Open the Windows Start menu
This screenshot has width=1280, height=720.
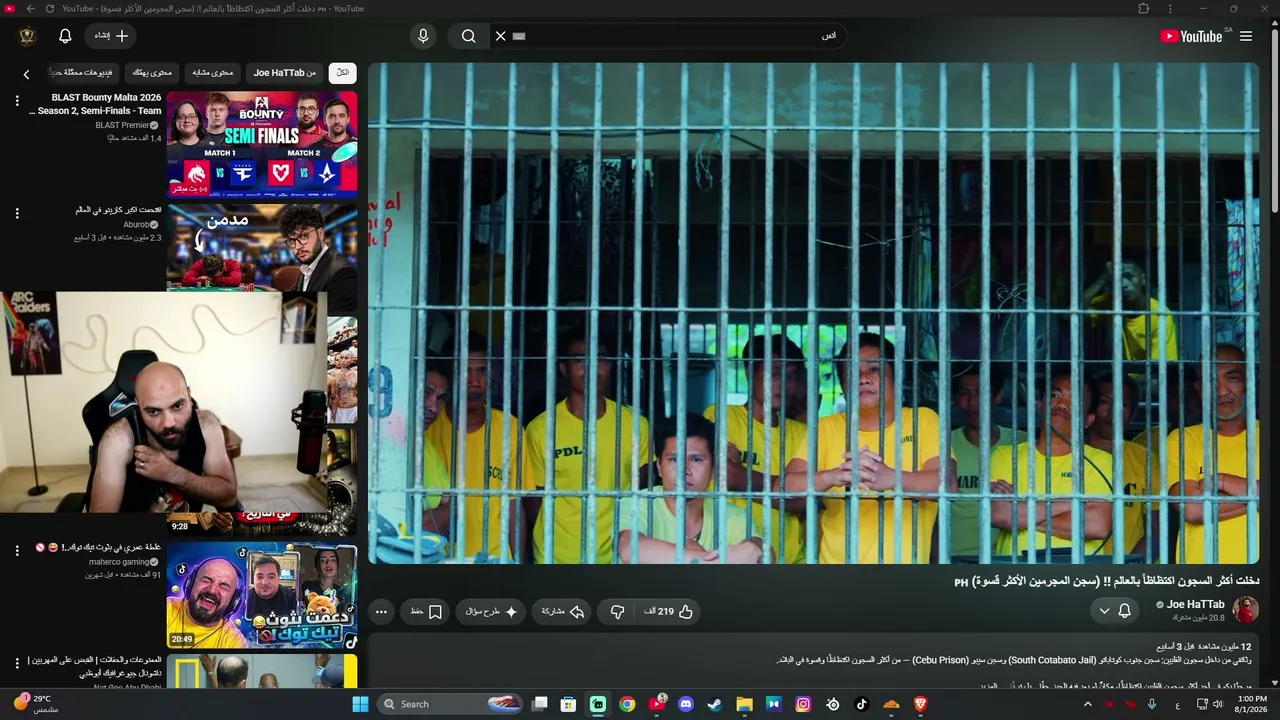361,704
